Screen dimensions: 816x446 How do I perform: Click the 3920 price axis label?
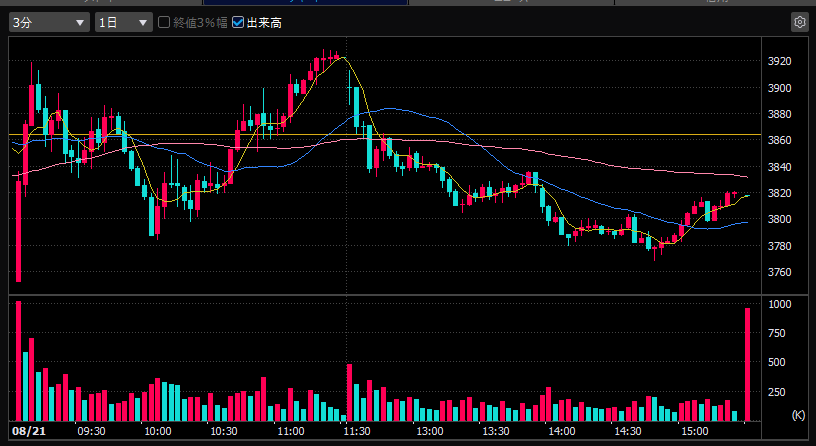click(x=779, y=61)
